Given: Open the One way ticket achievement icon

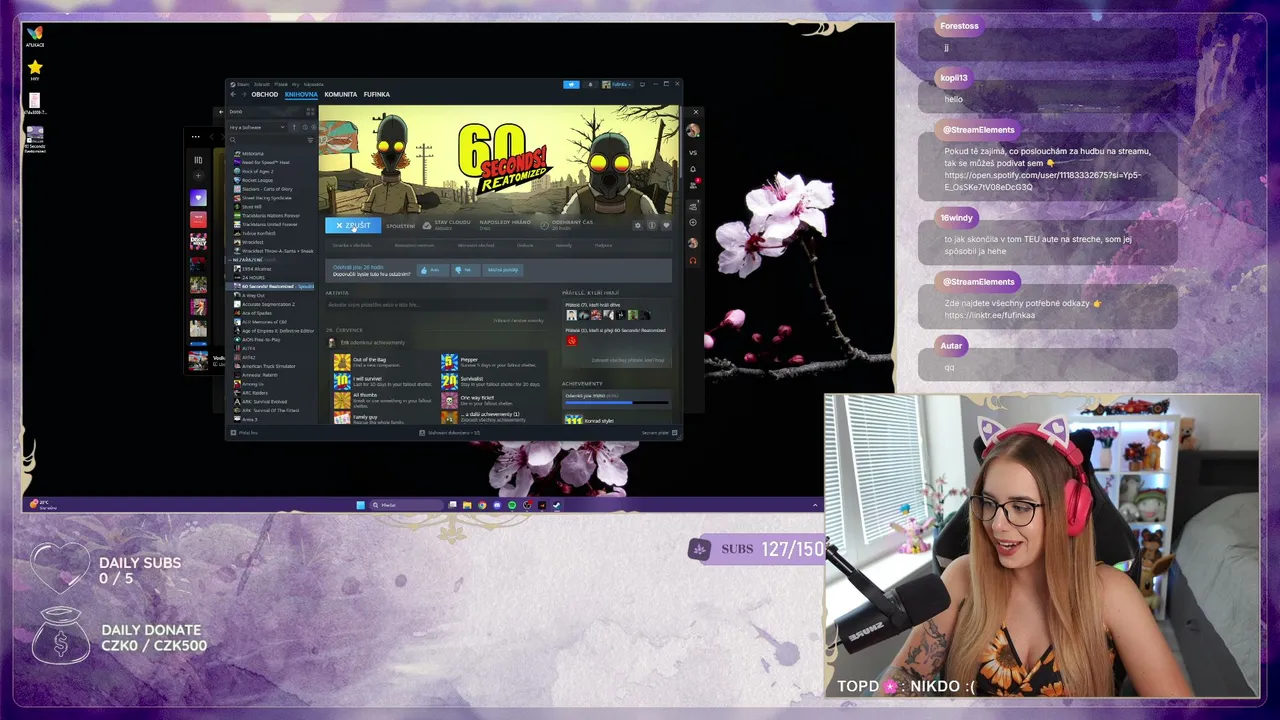Looking at the screenshot, I should click(450, 400).
